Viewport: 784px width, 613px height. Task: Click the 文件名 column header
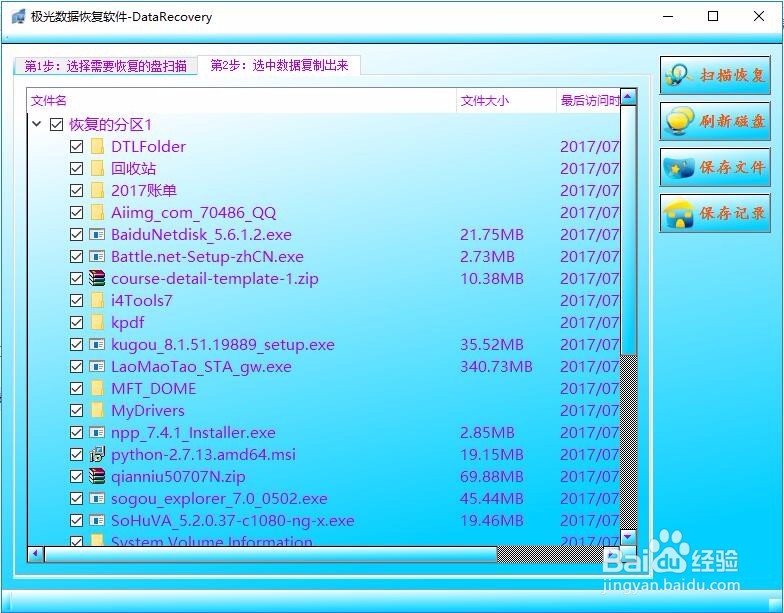pos(242,100)
